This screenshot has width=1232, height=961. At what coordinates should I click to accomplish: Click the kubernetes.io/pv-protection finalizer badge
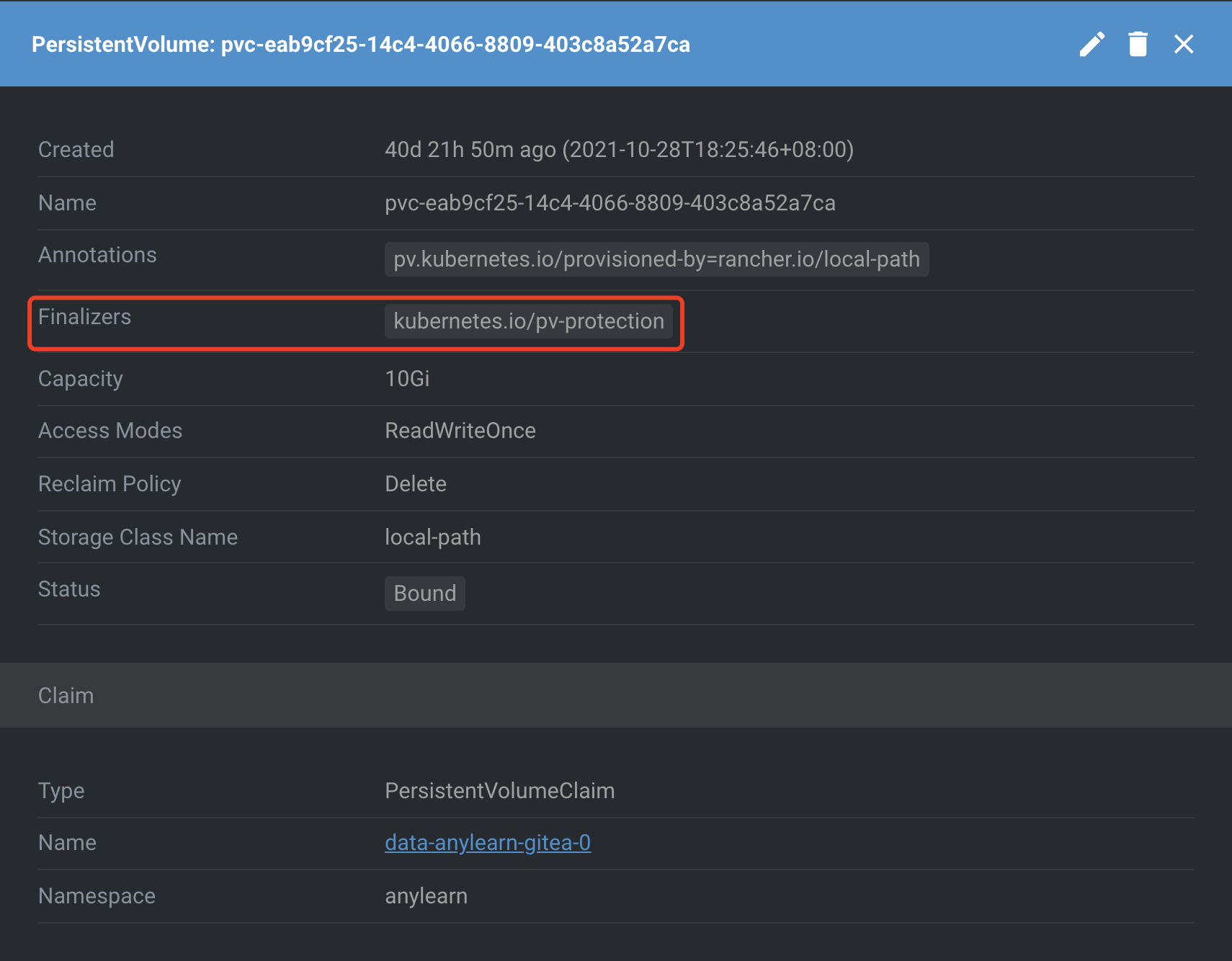pyautogui.click(x=528, y=321)
